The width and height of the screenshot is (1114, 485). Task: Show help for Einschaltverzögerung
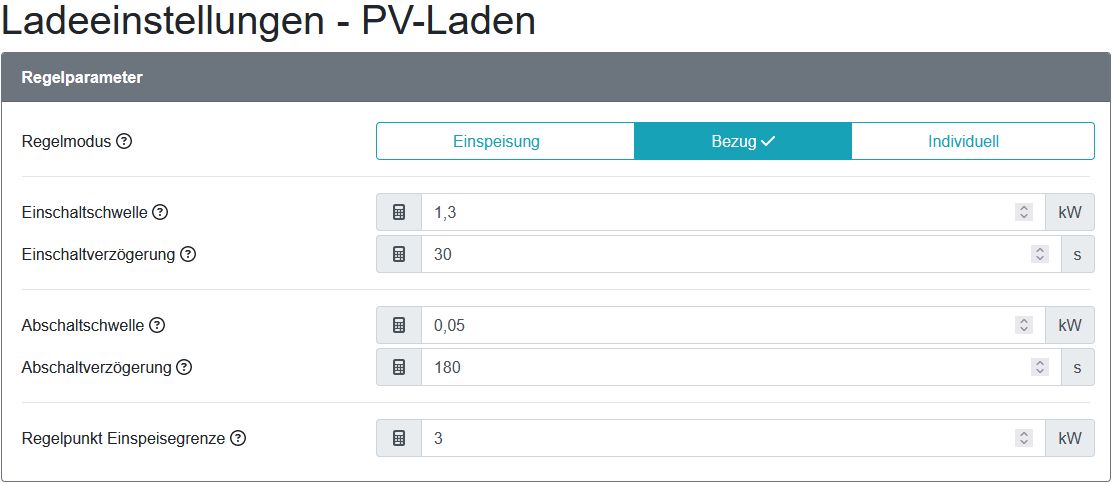click(x=188, y=254)
